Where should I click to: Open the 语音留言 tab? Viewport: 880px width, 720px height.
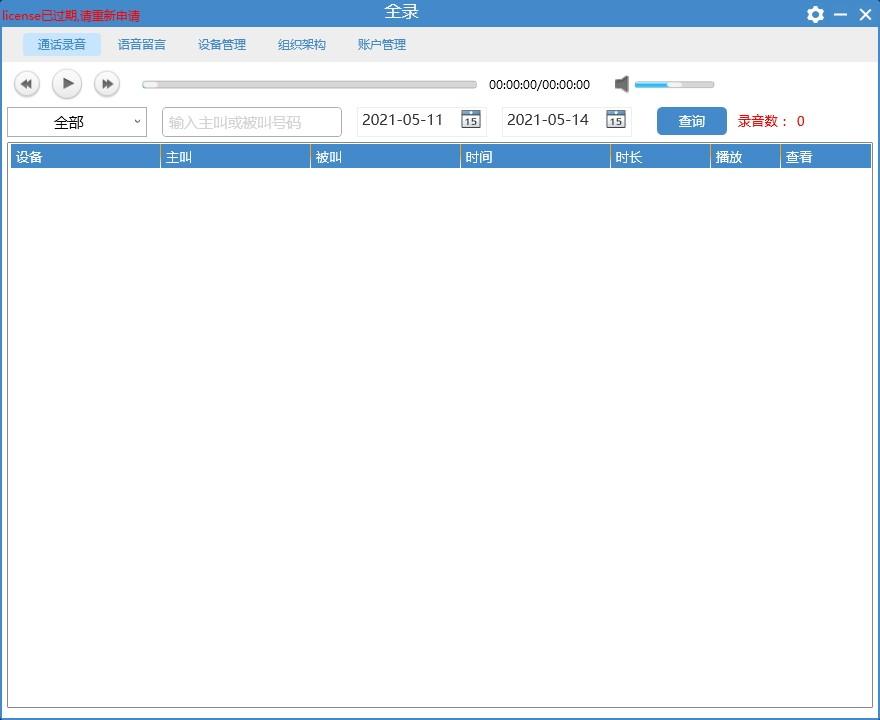[x=141, y=44]
